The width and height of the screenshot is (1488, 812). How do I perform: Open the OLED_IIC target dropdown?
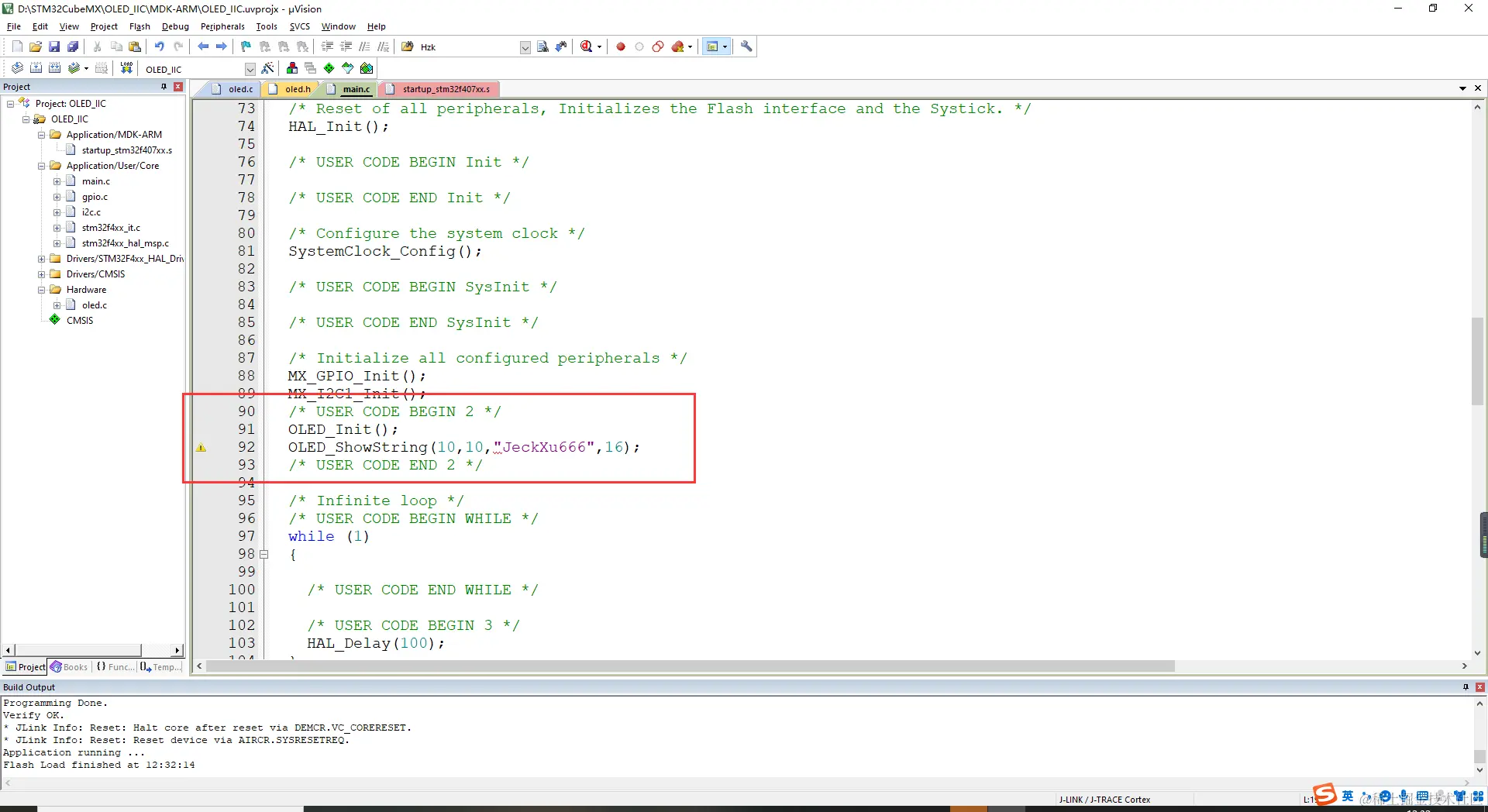tap(250, 69)
